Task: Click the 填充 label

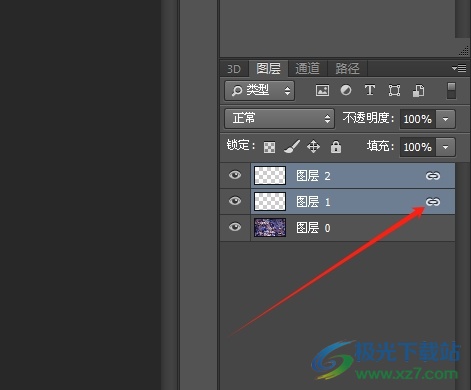Action: tap(381, 146)
